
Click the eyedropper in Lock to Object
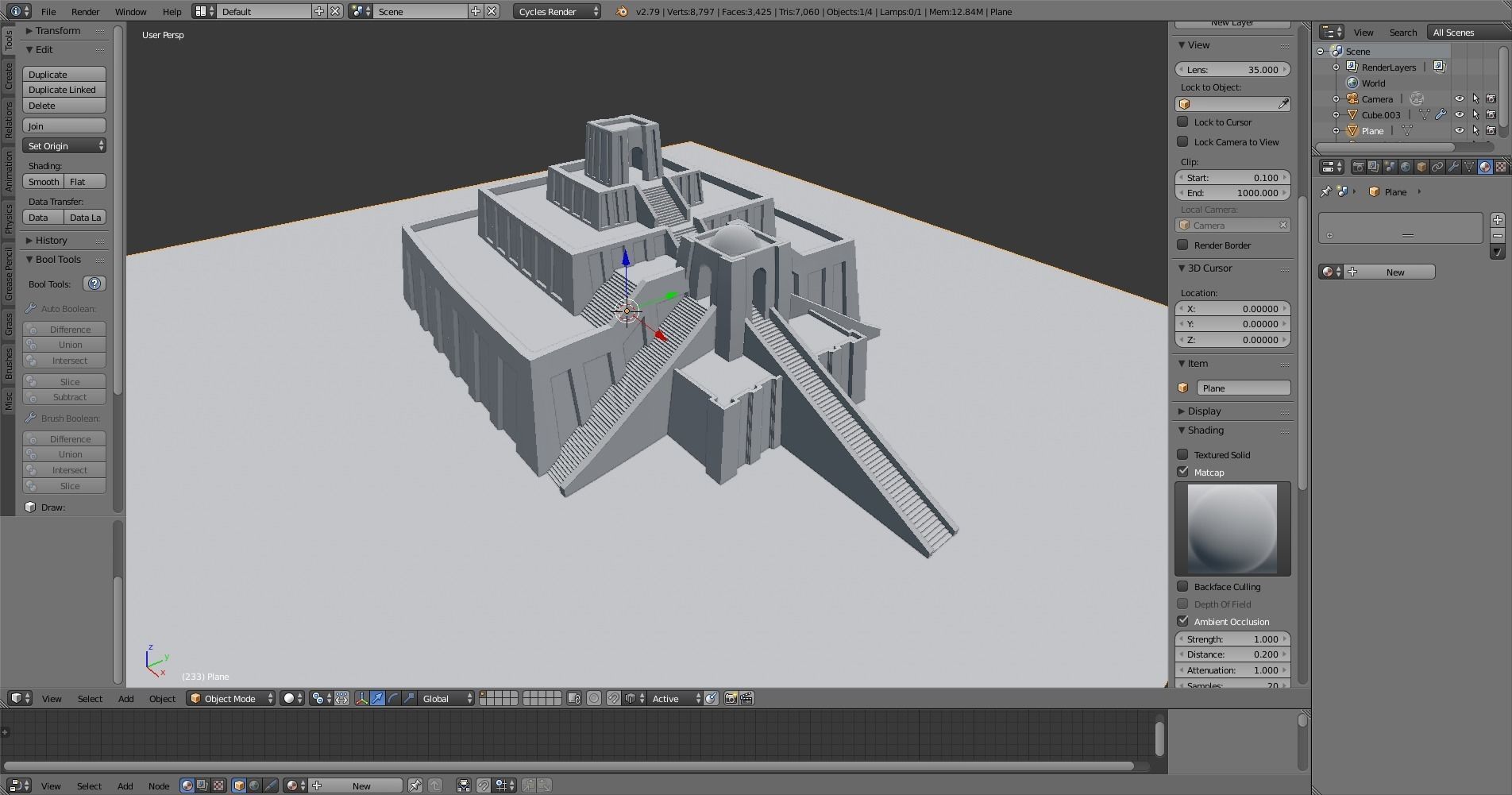coord(1282,104)
